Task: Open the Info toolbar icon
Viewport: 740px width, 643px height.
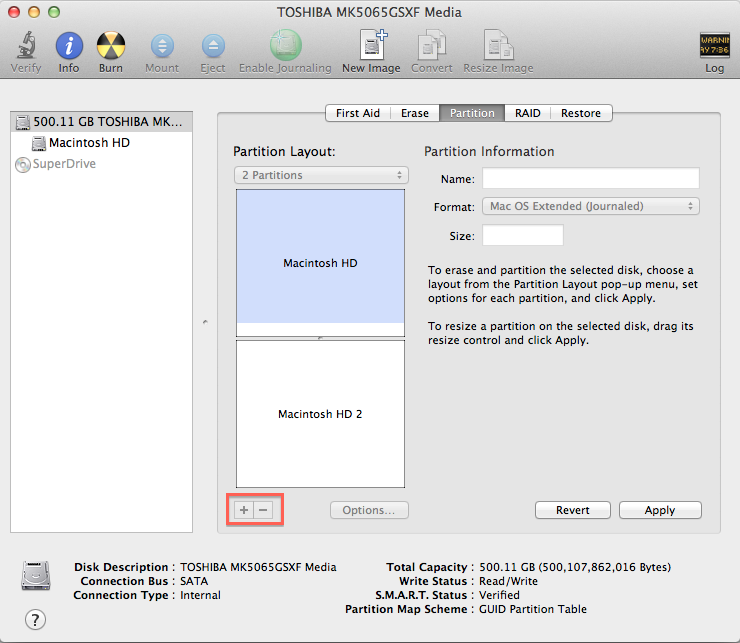Action: (x=69, y=46)
